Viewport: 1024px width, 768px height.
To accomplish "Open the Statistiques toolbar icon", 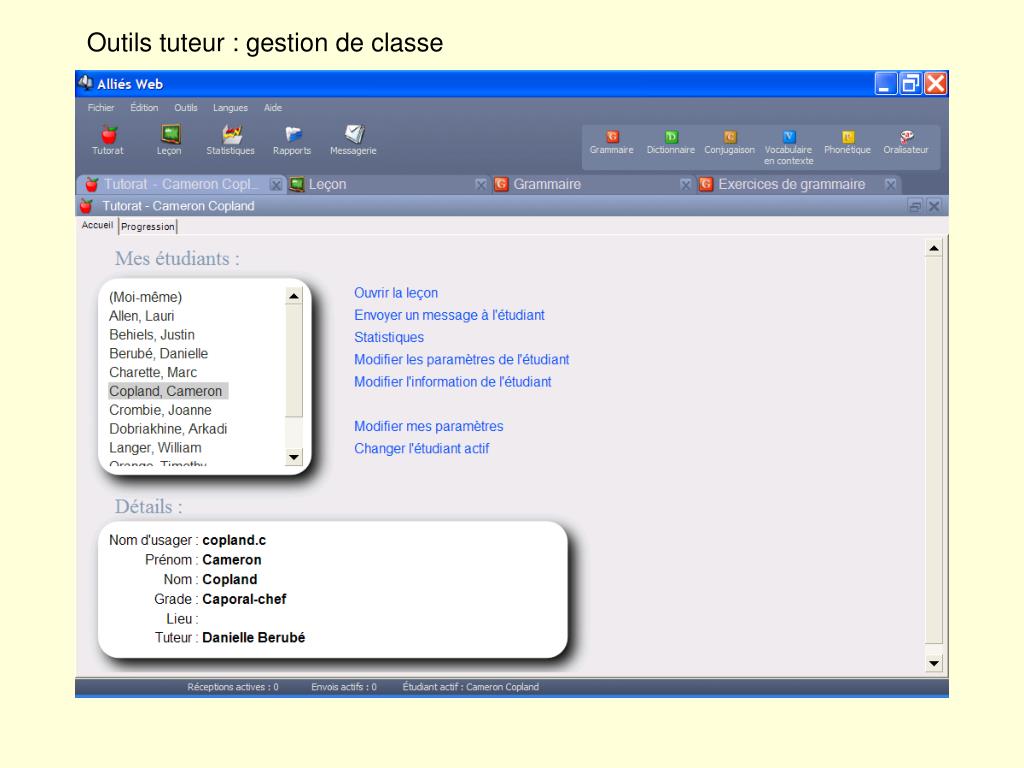I will click(231, 140).
